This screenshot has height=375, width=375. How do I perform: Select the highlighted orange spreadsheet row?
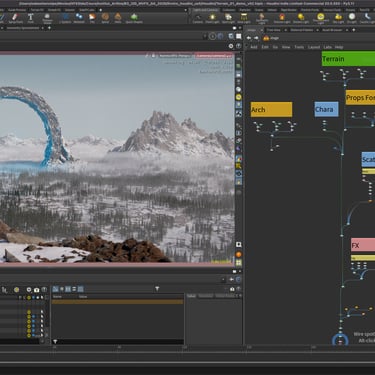pos(117,302)
